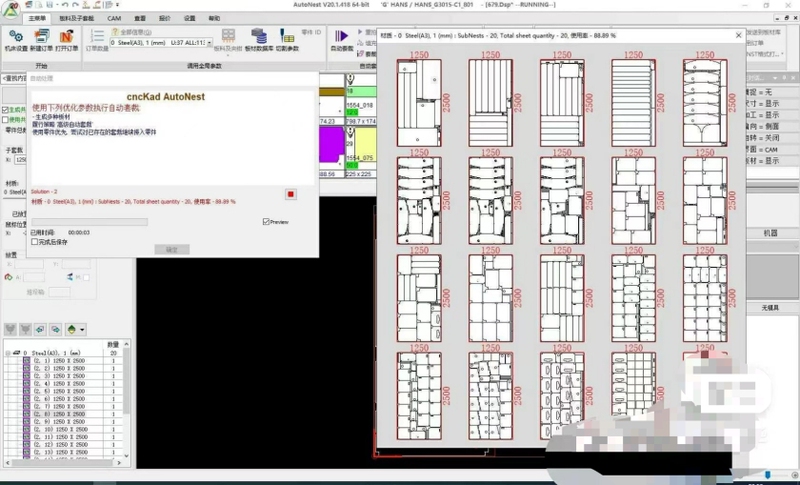Toggle the unchecked green-text checkbox in left panel
This screenshot has width=800, height=485.
point(5,120)
